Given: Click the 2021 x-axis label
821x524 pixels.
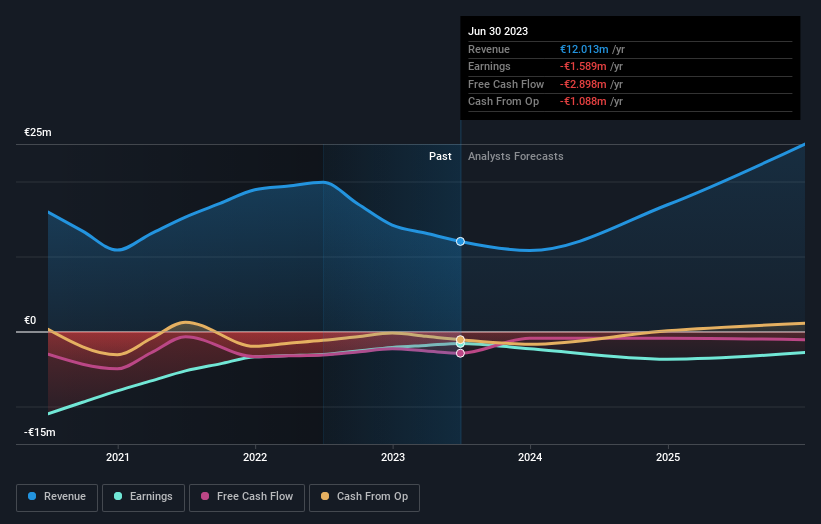Looking at the screenshot, I should (x=118, y=458).
